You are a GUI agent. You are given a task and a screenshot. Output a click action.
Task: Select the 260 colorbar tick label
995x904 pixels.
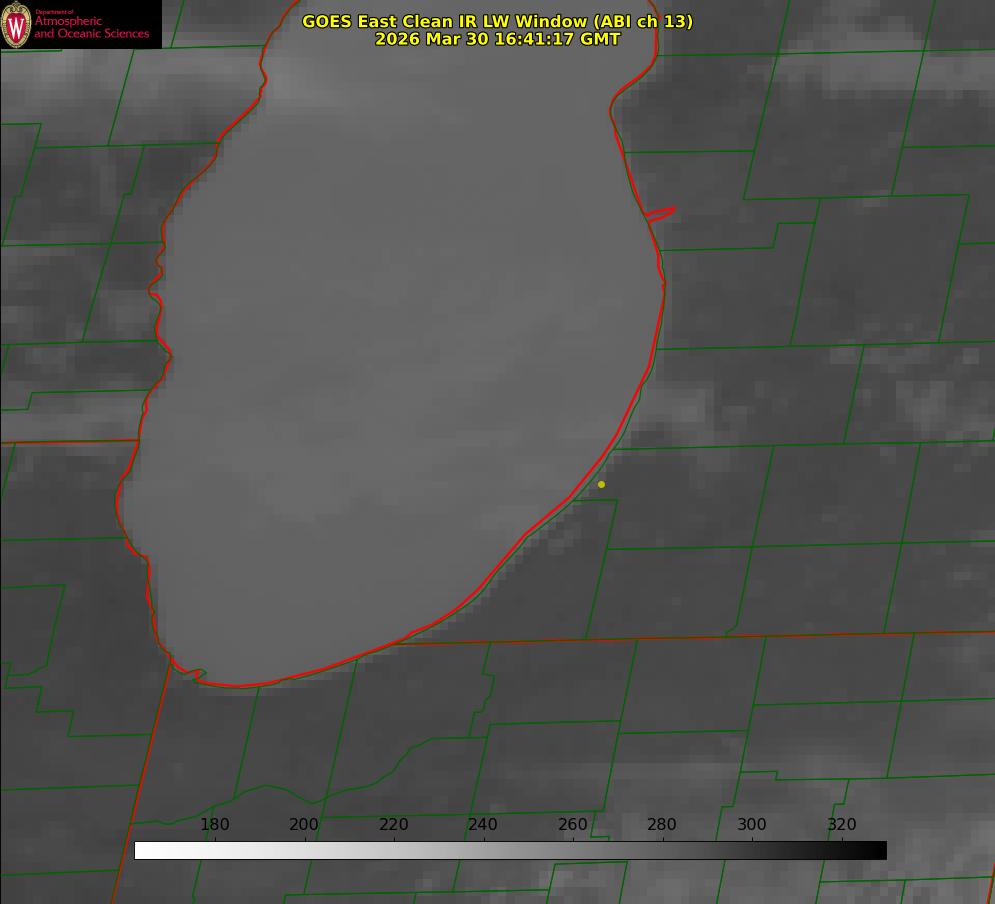tap(572, 824)
